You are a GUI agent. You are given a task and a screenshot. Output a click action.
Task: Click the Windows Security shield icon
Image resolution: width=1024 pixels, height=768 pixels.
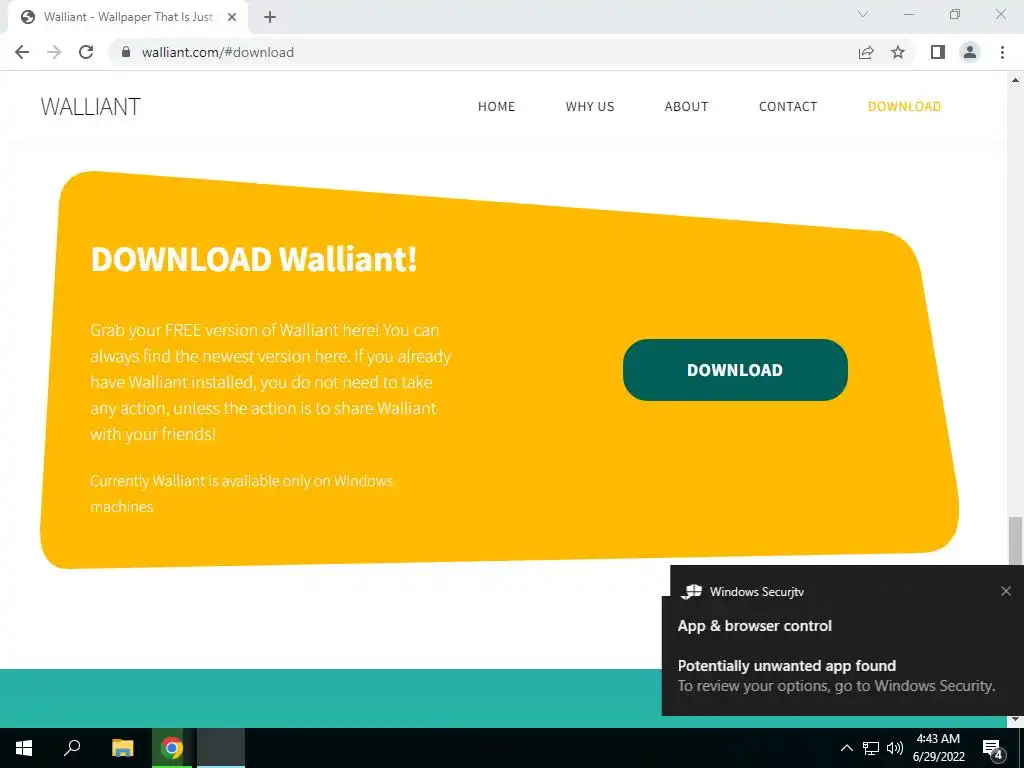pyautogui.click(x=691, y=592)
